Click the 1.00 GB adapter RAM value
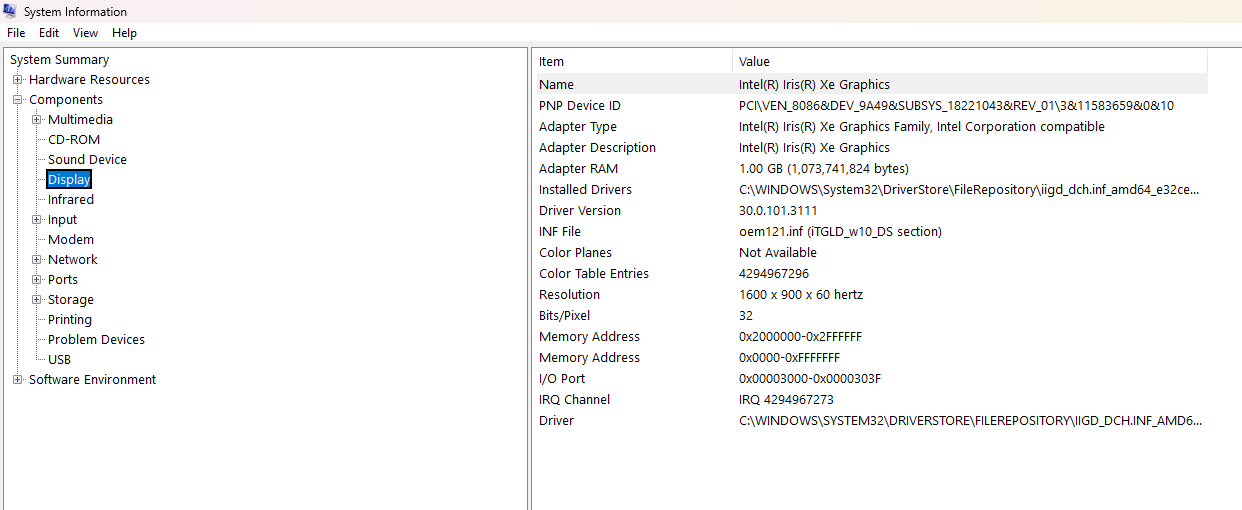 [824, 169]
